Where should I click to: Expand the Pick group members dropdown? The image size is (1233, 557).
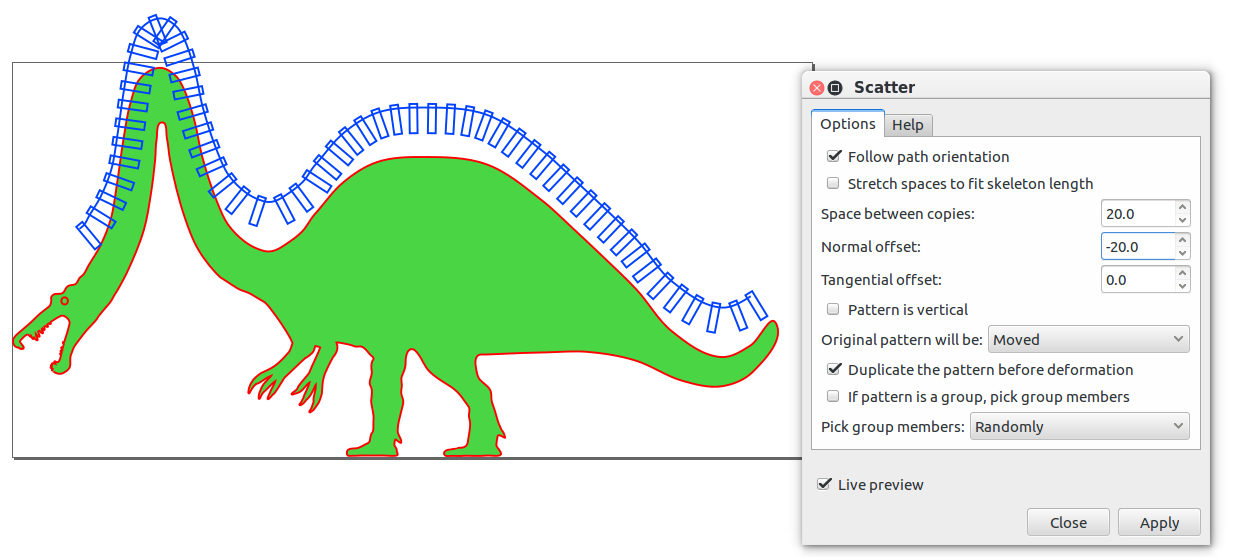[1079, 427]
